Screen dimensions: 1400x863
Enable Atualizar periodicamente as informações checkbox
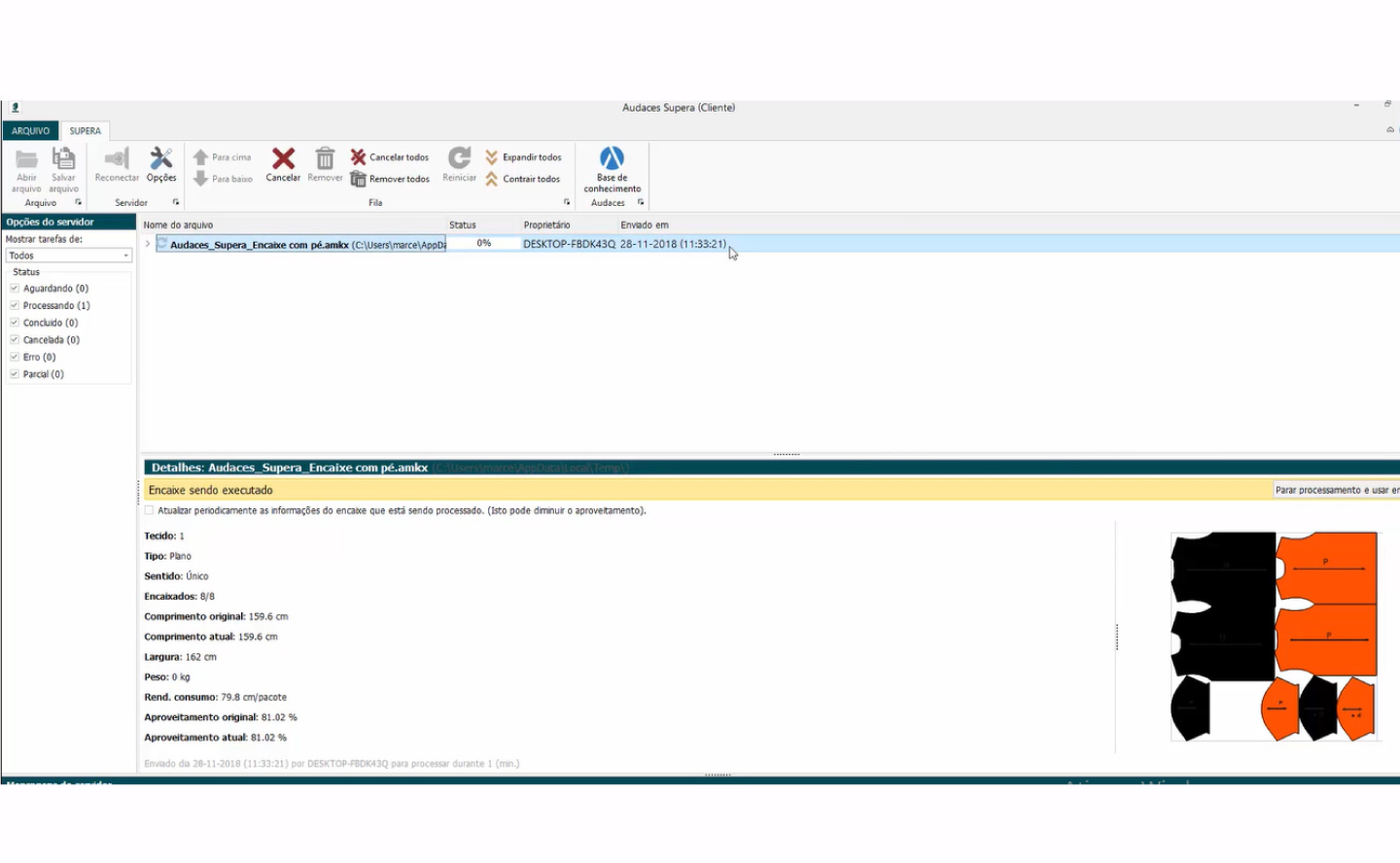[x=149, y=510]
